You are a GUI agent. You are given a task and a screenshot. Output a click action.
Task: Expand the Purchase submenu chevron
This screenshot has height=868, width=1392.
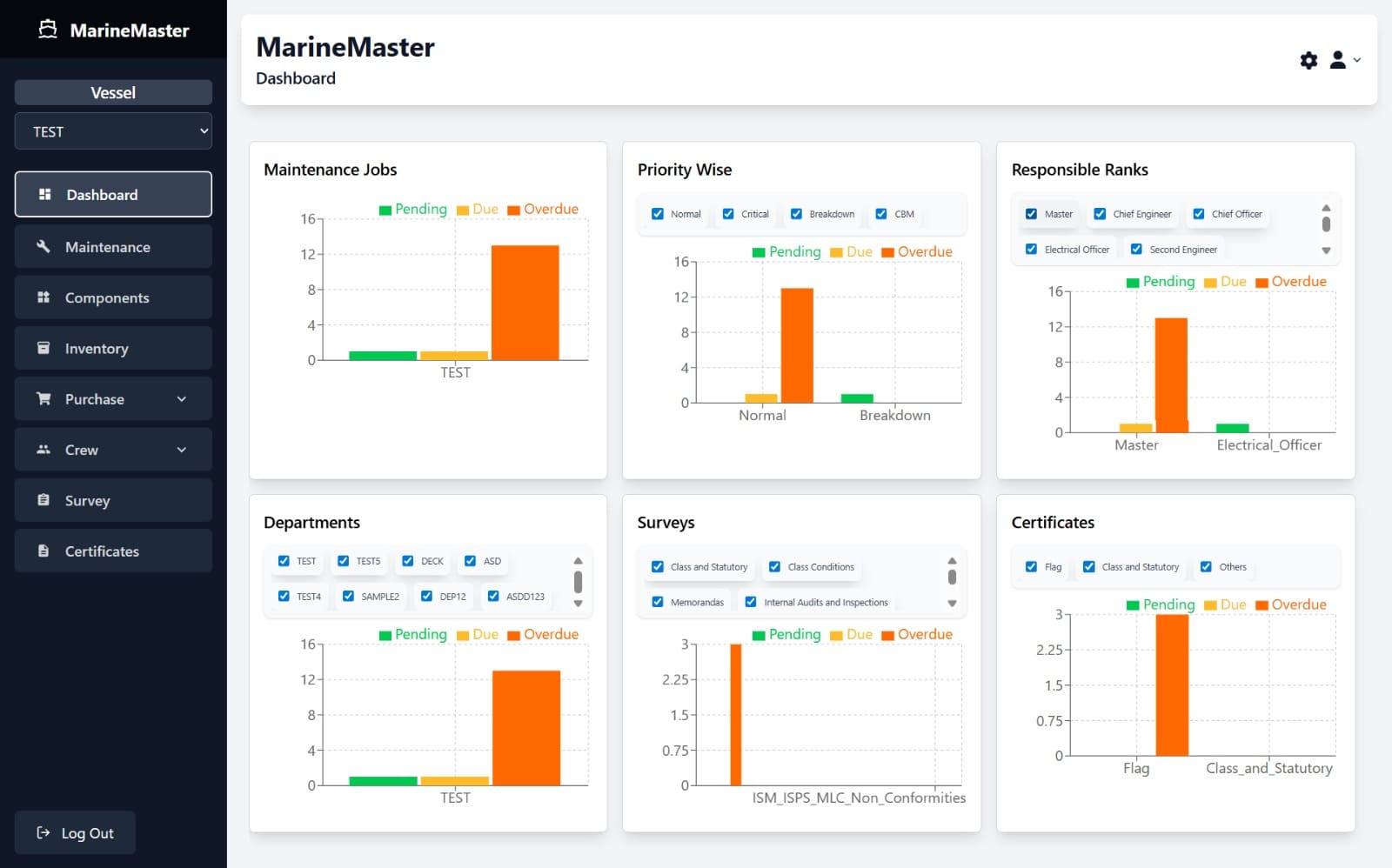pyautogui.click(x=182, y=399)
